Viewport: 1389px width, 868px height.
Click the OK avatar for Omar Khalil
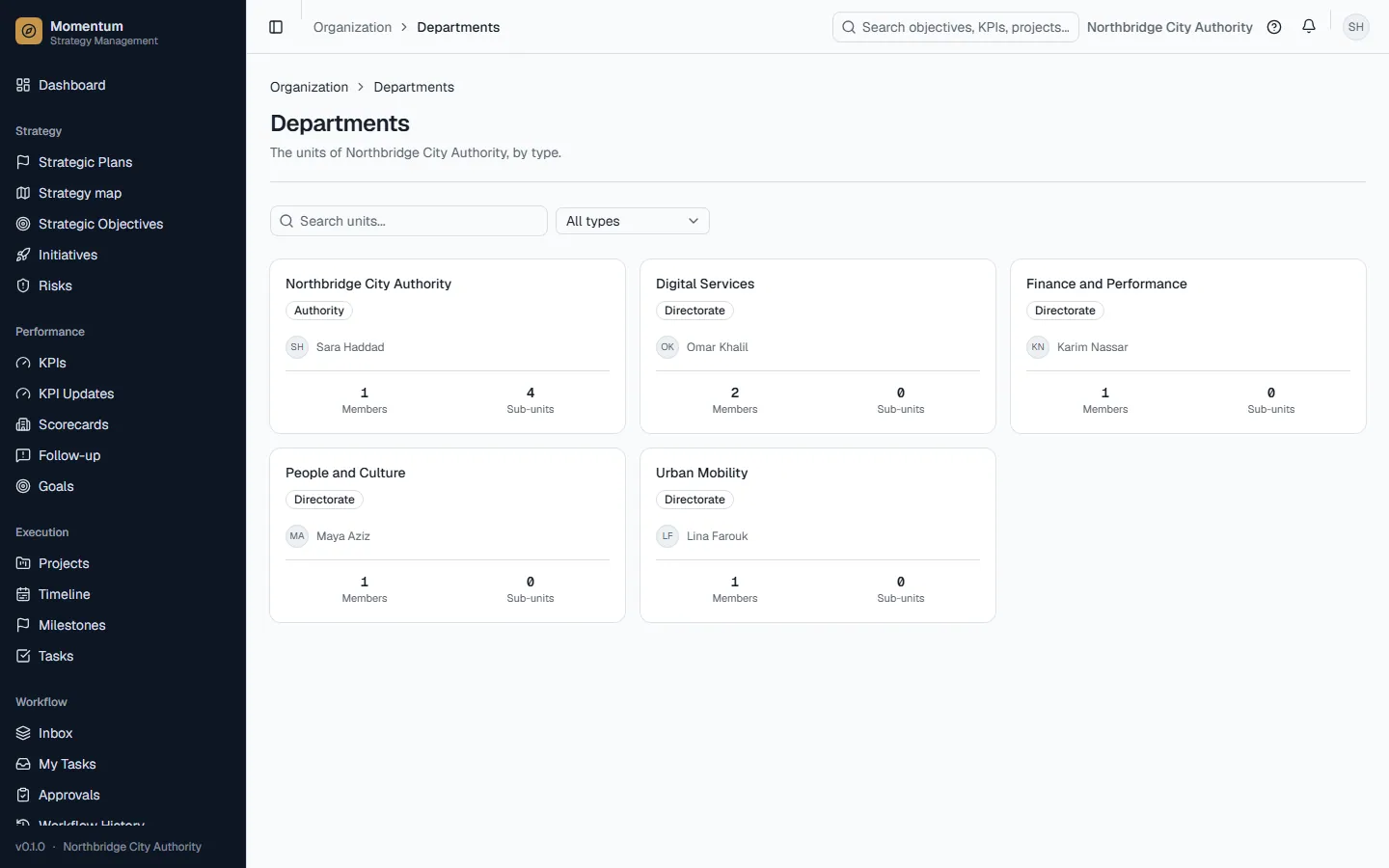point(667,347)
